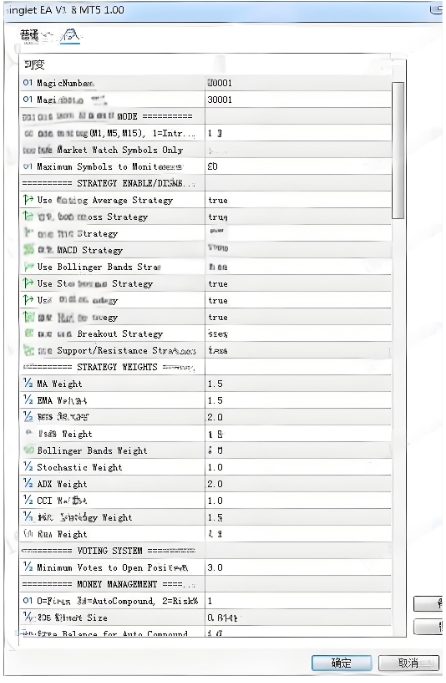
Task: Toggle the Breakout Strategy value cell
Action: [298, 334]
